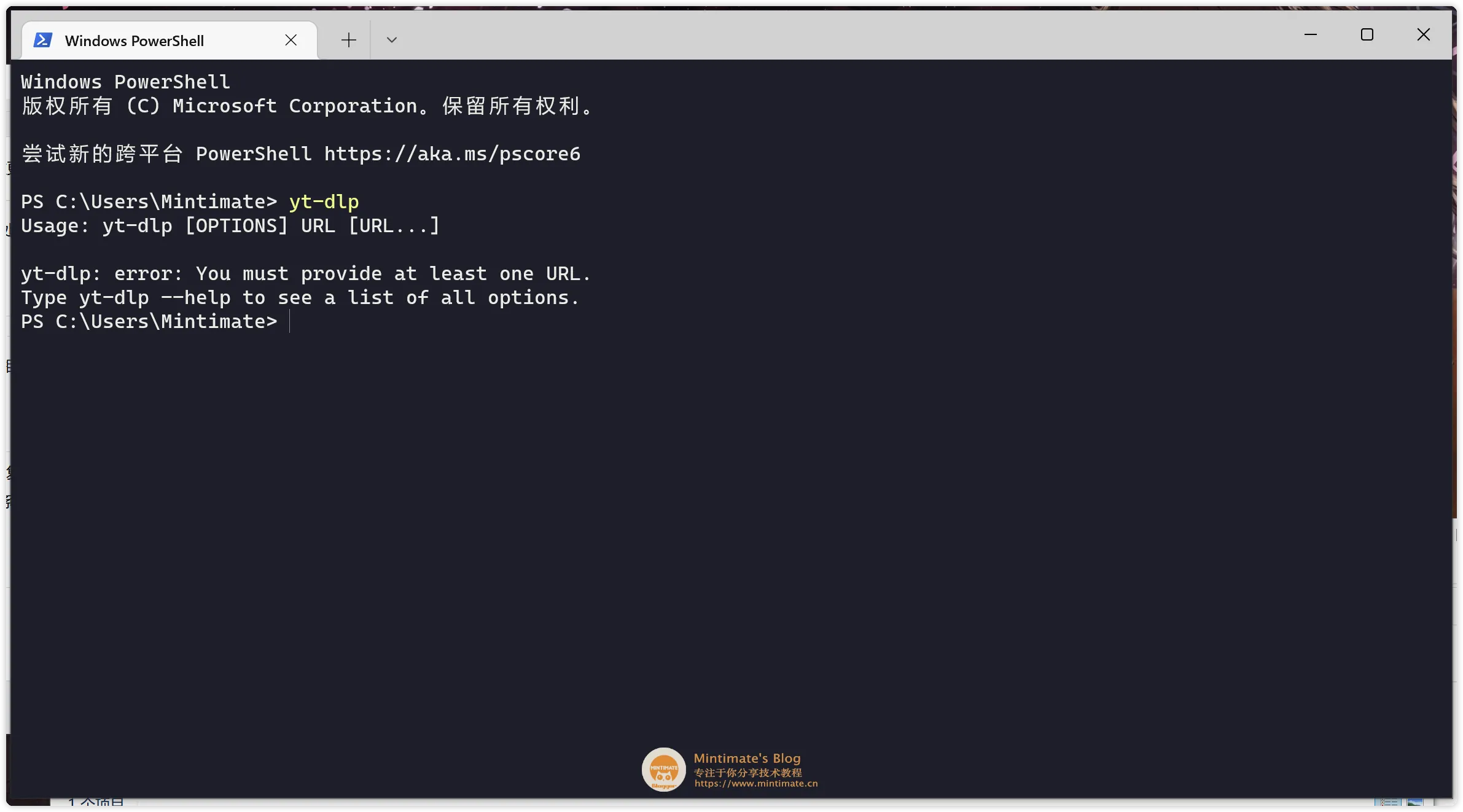
Task: Open a new terminal tab with plus button
Action: (348, 41)
